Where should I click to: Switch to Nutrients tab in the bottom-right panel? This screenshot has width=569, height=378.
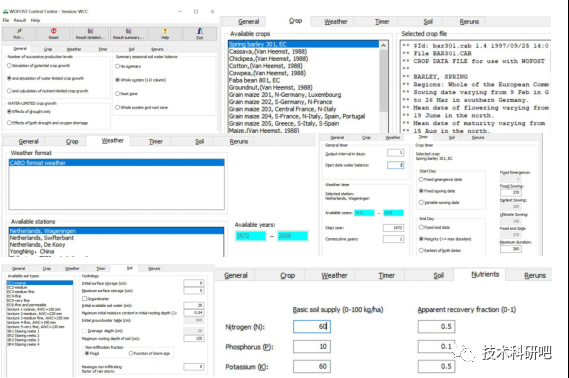coord(485,275)
